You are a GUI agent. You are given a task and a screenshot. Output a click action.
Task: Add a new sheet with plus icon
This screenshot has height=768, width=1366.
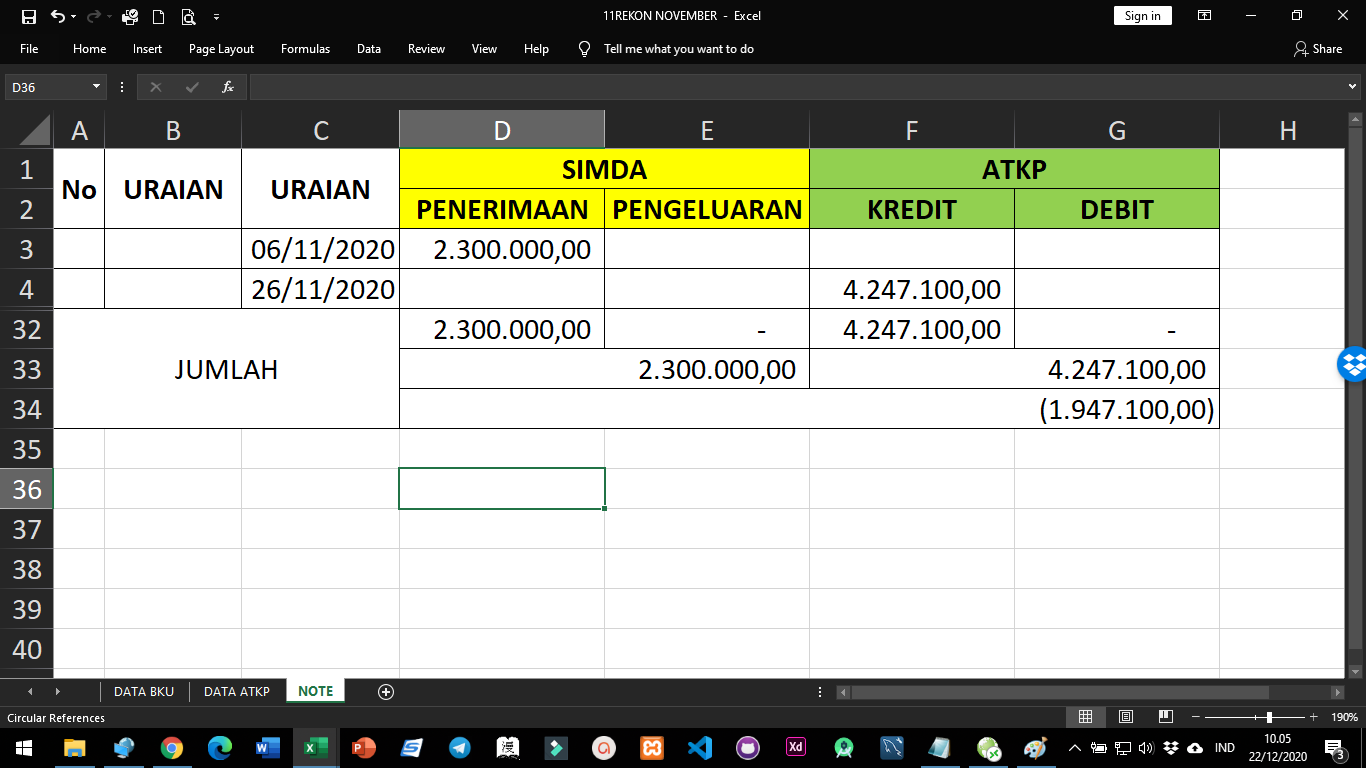click(x=386, y=691)
